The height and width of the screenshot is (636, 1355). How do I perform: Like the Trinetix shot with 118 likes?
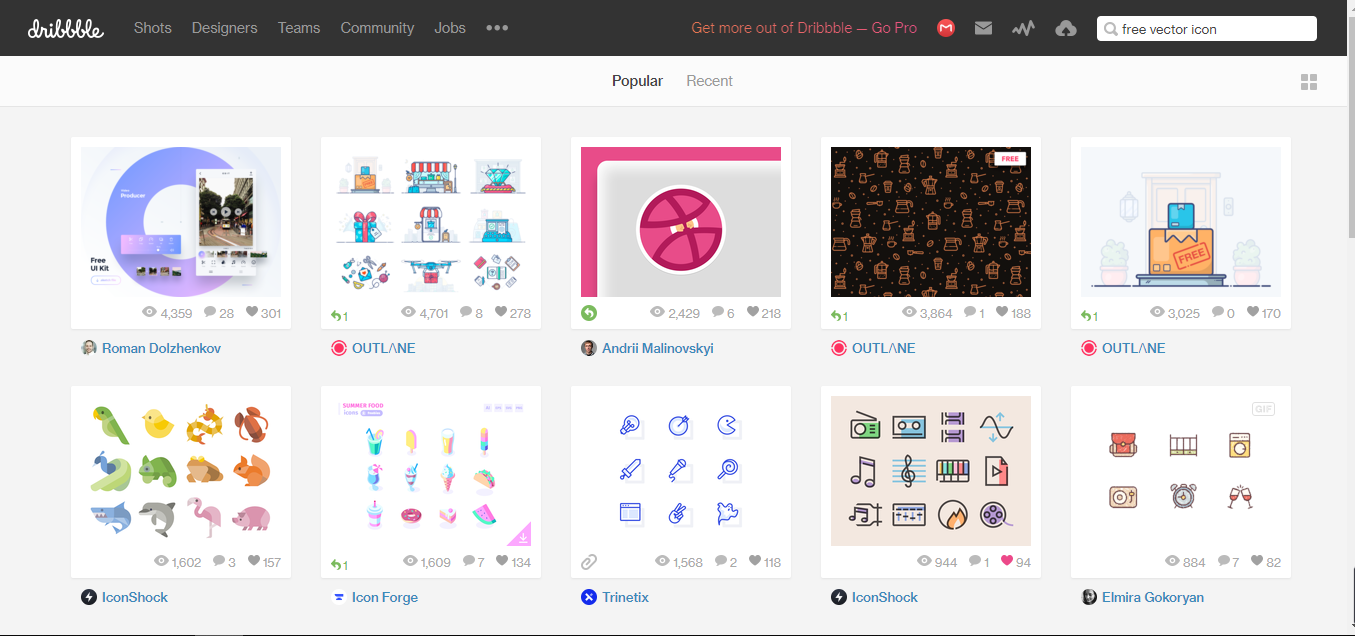(x=754, y=562)
